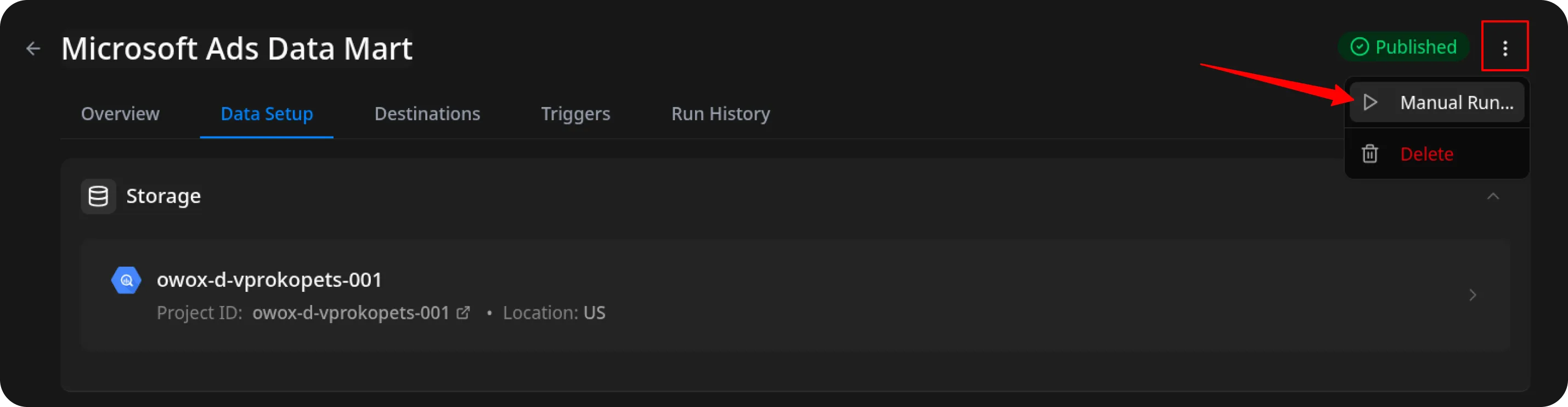1568x407 pixels.
Task: Click the Microsoft Ads Data Mart title
Action: pos(237,48)
